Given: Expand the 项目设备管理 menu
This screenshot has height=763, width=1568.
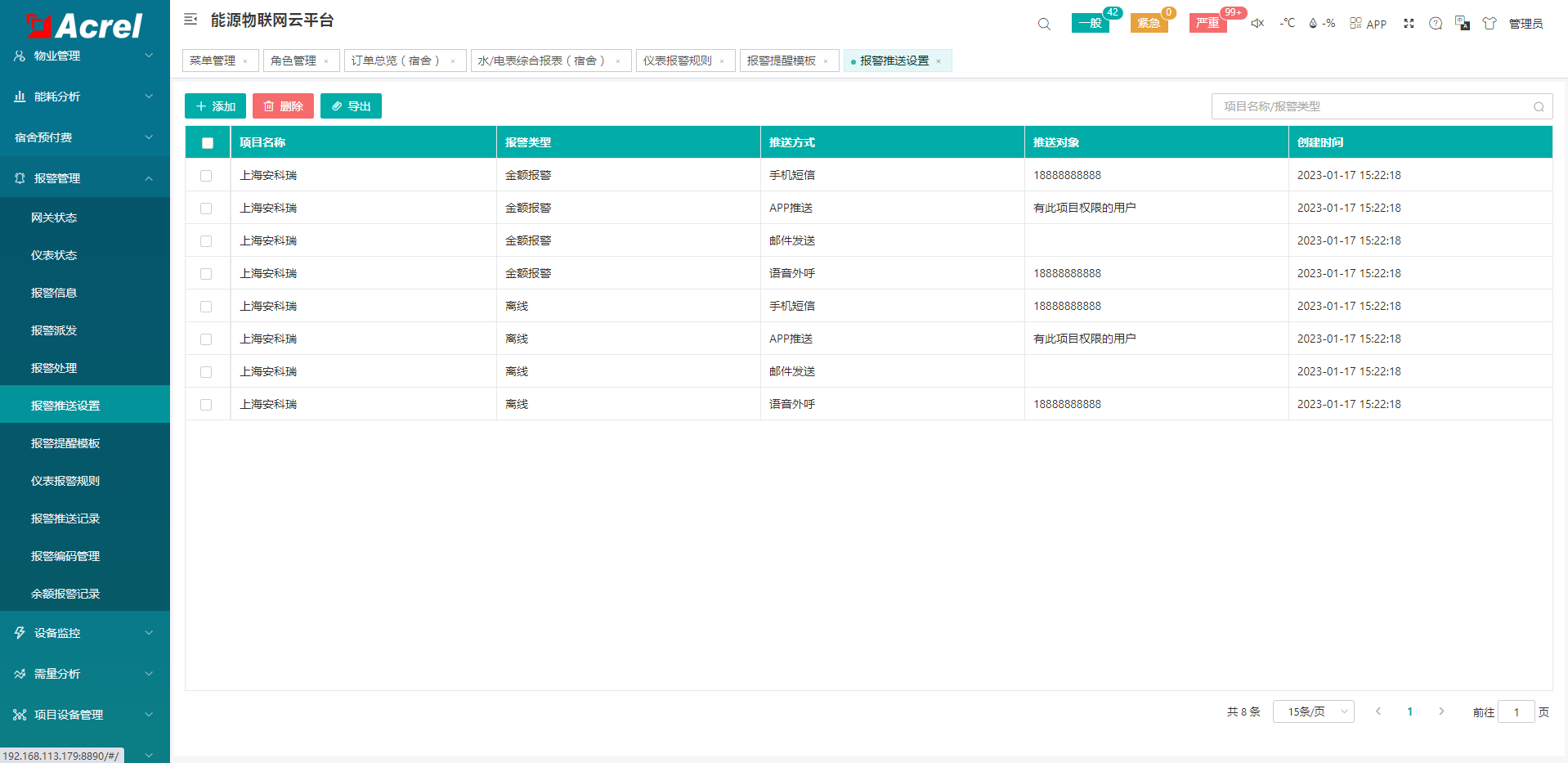Looking at the screenshot, I should [85, 715].
